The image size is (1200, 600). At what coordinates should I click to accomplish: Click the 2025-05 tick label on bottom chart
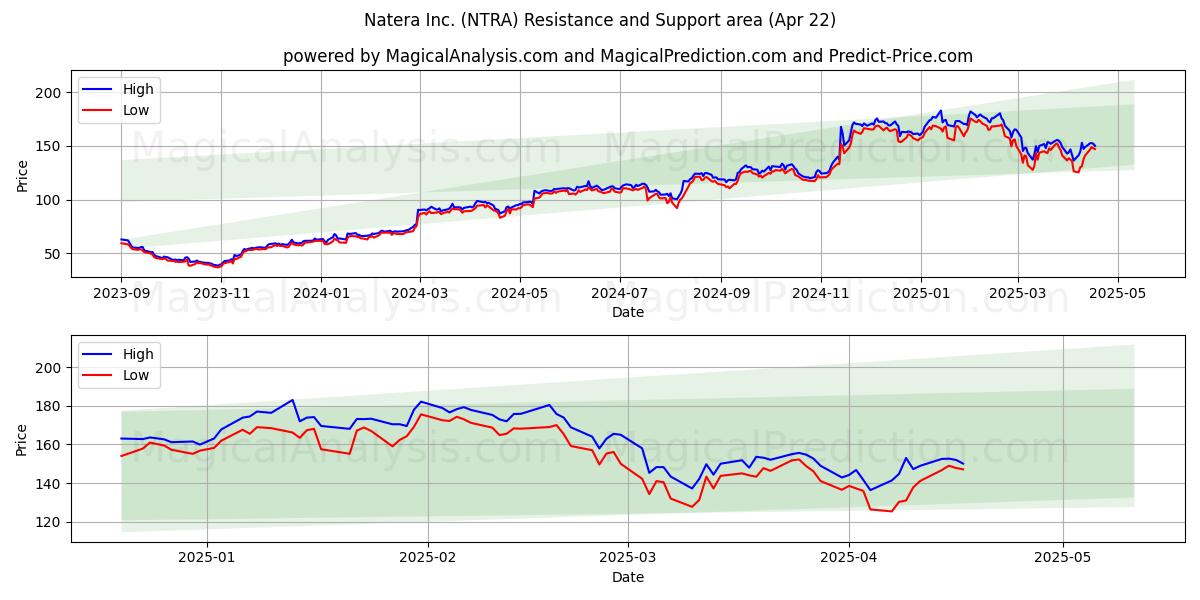(1062, 560)
